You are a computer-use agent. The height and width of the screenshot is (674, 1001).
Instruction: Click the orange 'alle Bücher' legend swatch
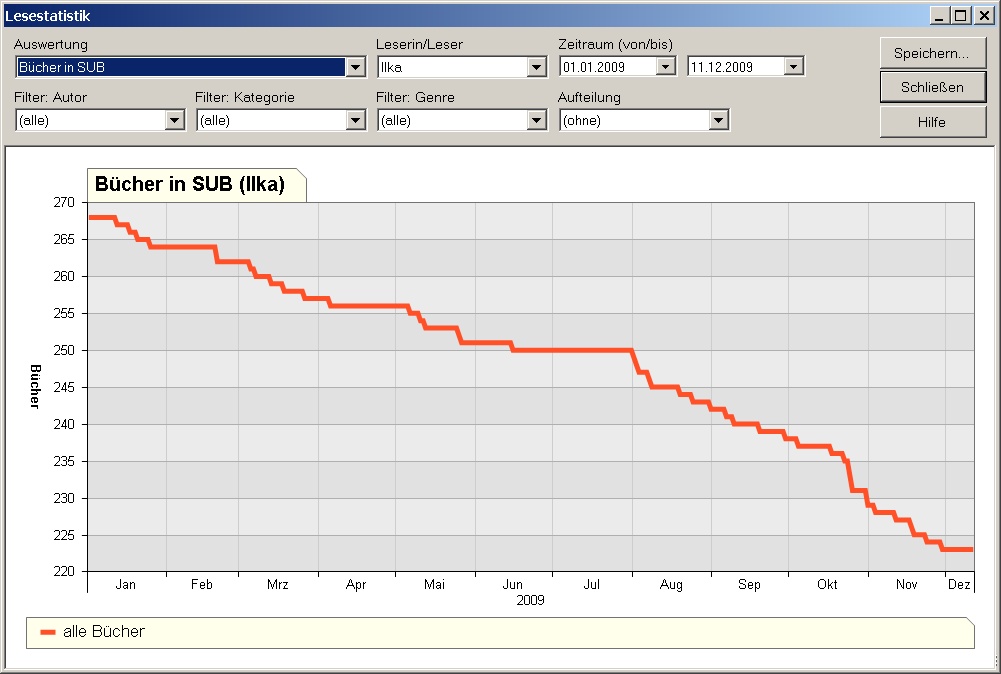pos(47,632)
